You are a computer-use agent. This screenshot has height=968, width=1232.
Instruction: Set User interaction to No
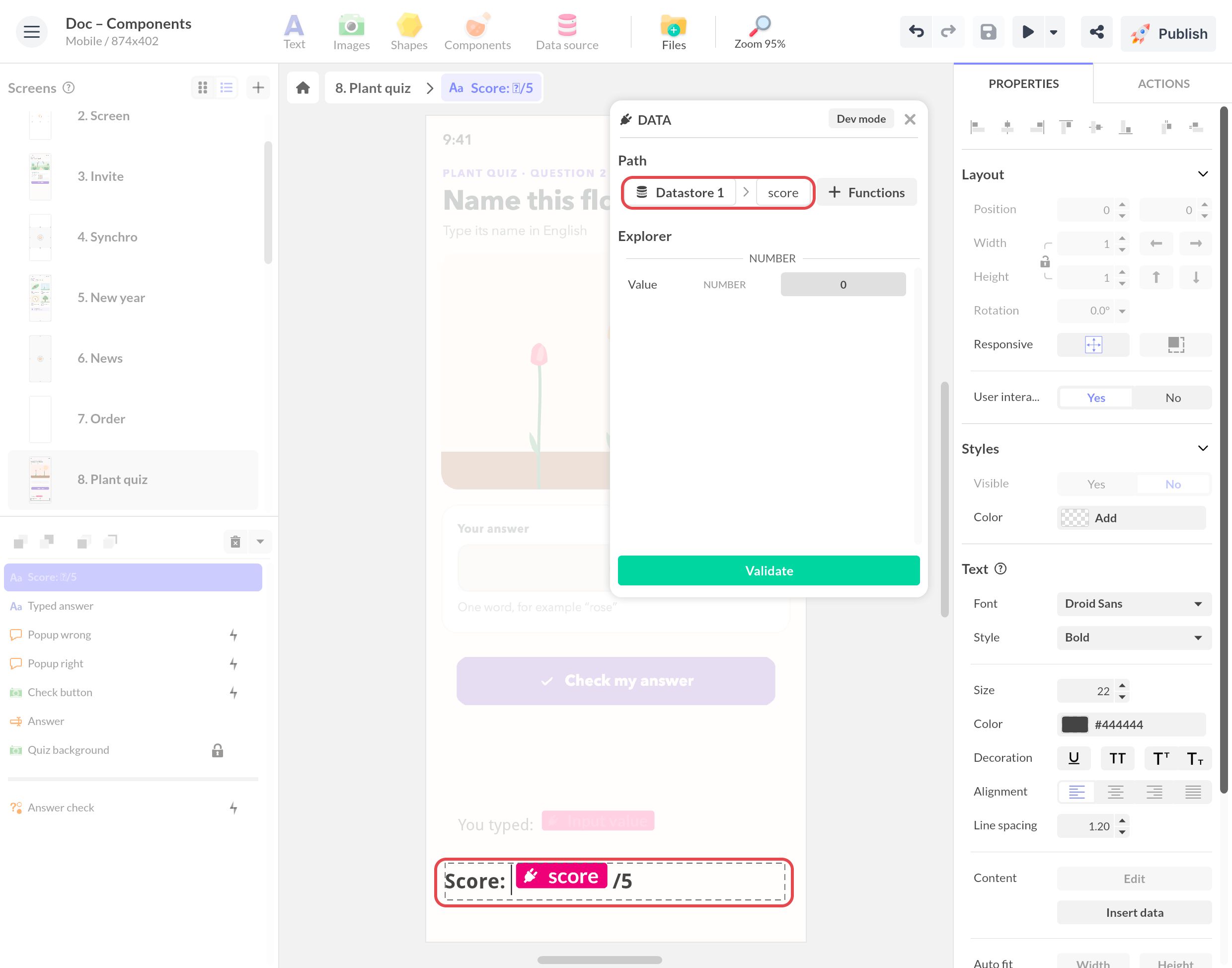tap(1172, 398)
